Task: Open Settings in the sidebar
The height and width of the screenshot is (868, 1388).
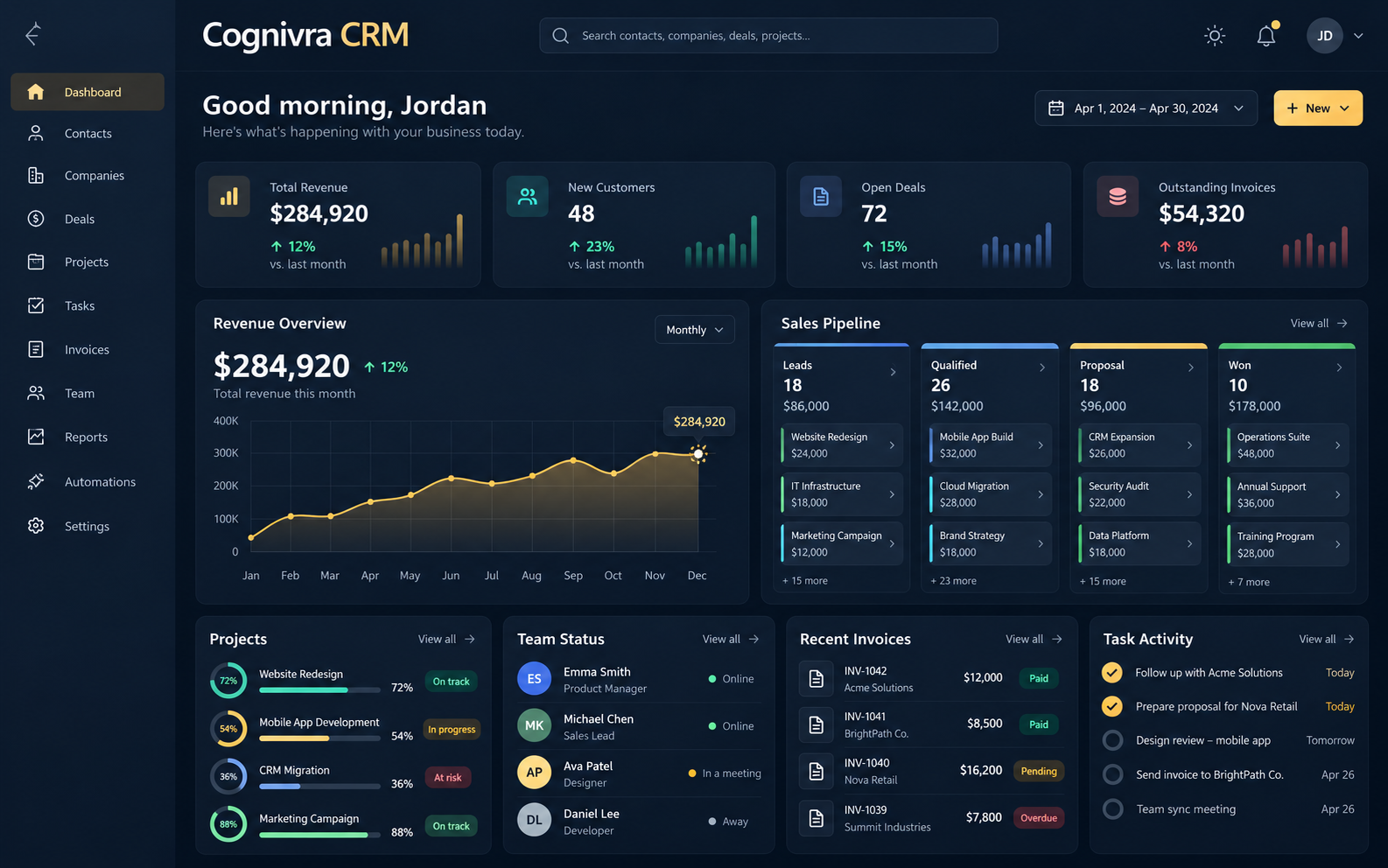Action: (88, 526)
